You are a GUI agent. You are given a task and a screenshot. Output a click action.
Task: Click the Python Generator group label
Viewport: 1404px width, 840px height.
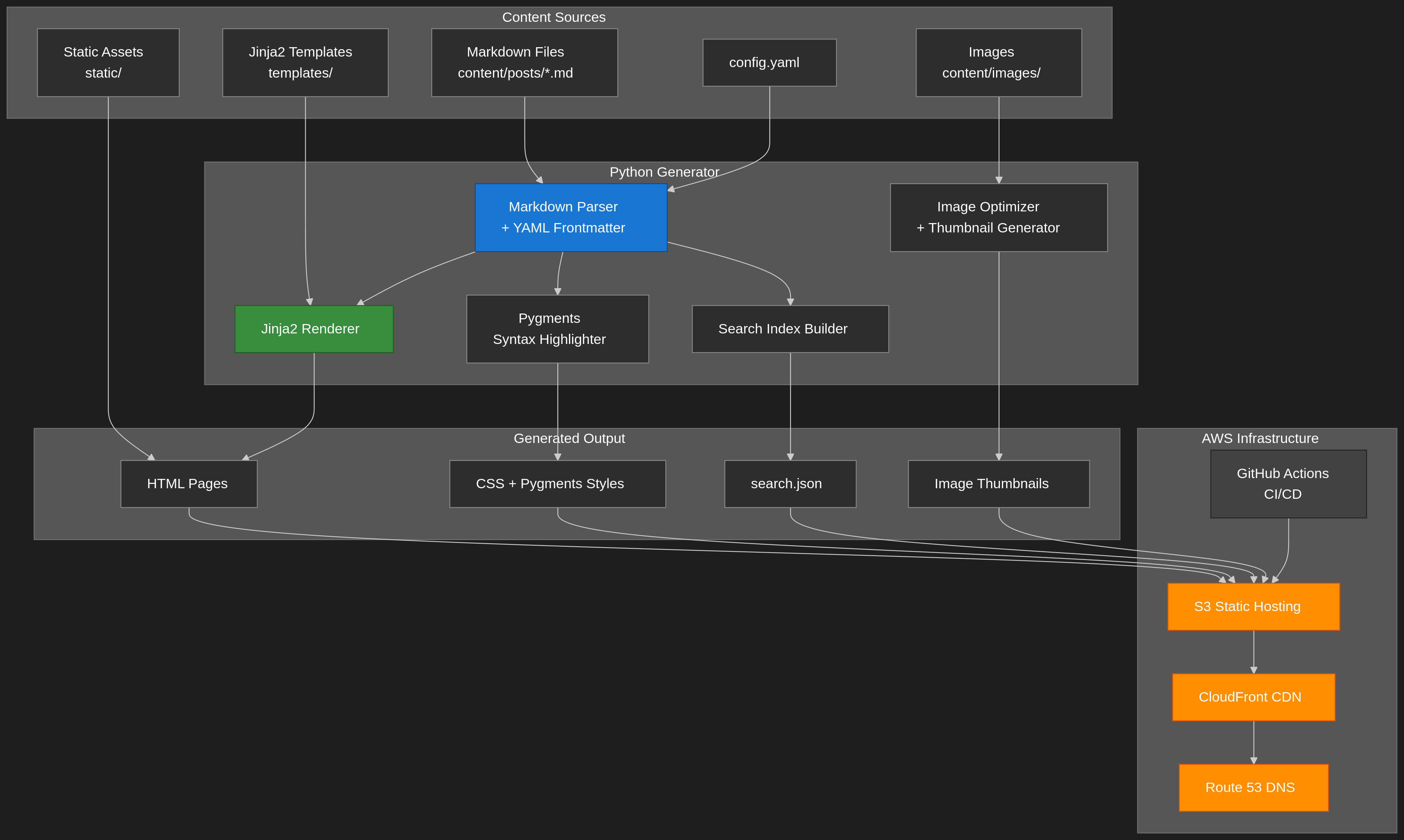(x=664, y=172)
